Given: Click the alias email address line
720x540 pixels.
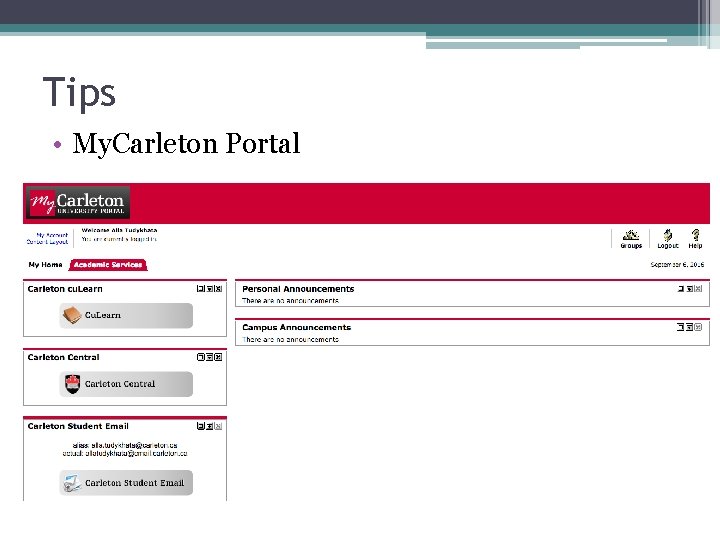Looking at the screenshot, I should pyautogui.click(x=125, y=445).
